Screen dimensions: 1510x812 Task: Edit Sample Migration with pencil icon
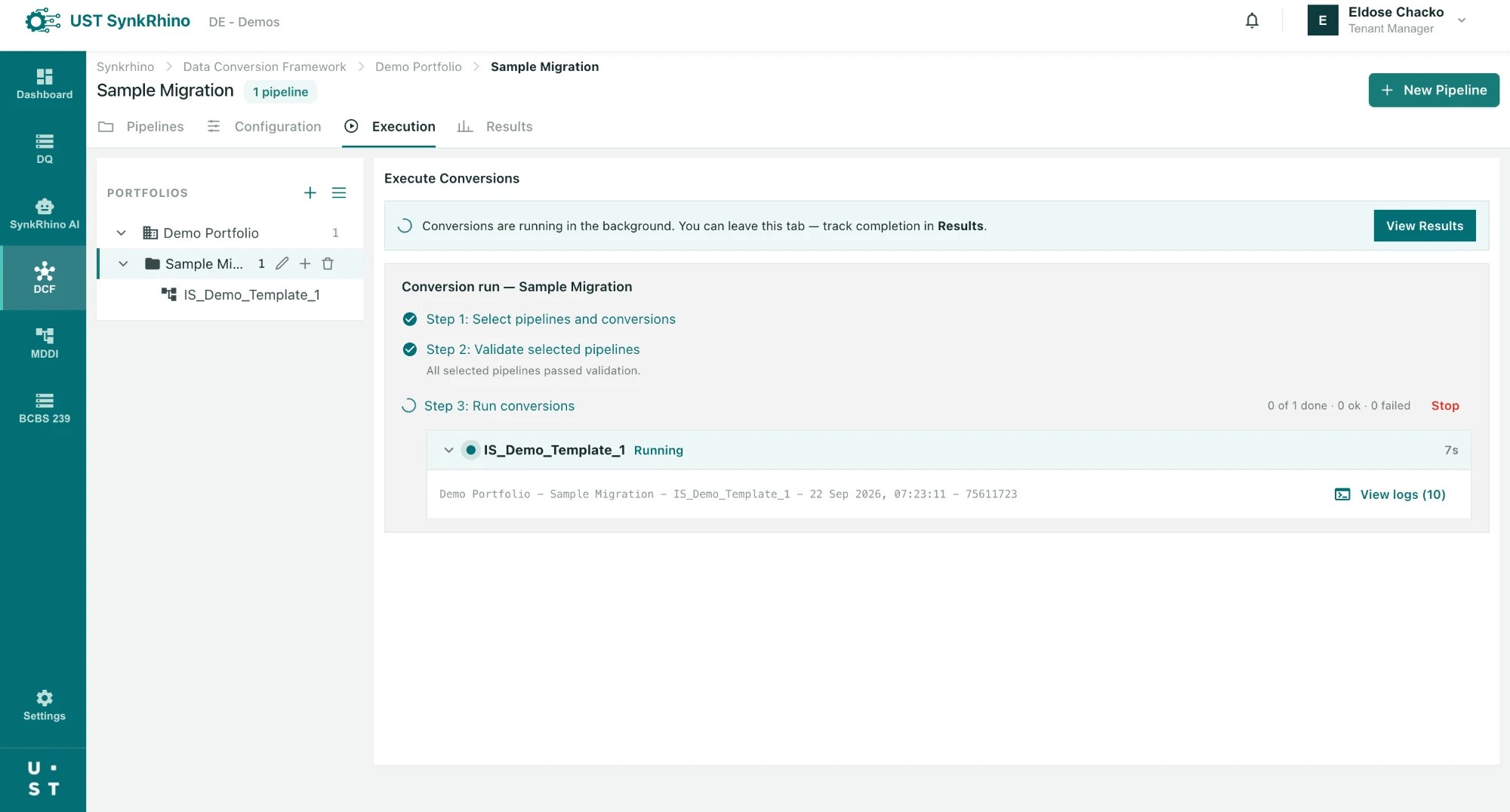pyautogui.click(x=282, y=263)
